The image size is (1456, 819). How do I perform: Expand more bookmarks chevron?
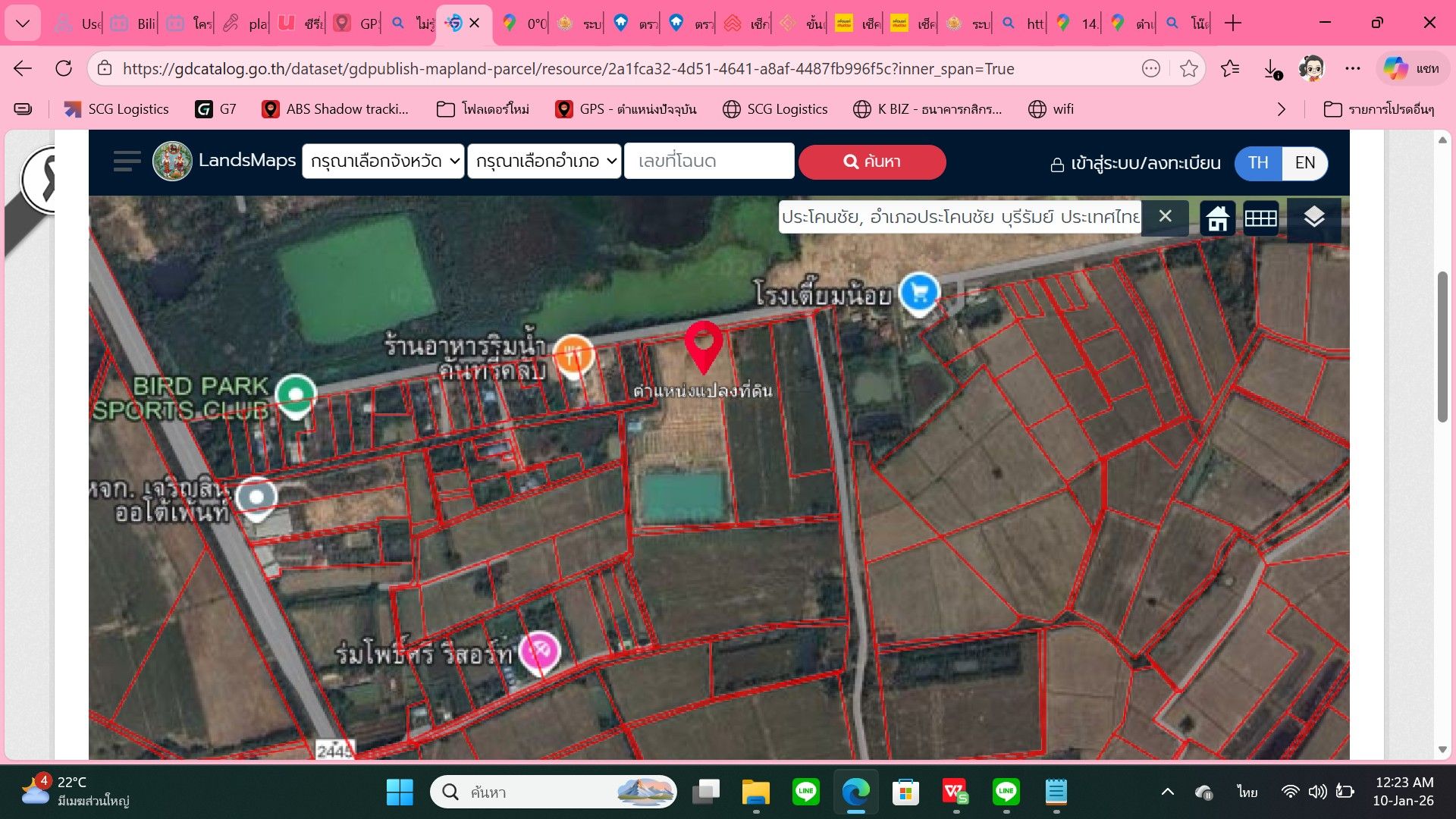click(1282, 109)
